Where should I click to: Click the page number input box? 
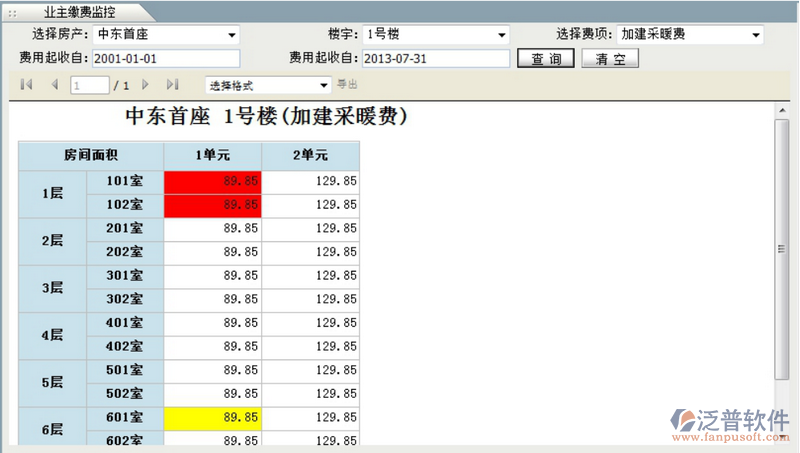point(90,86)
